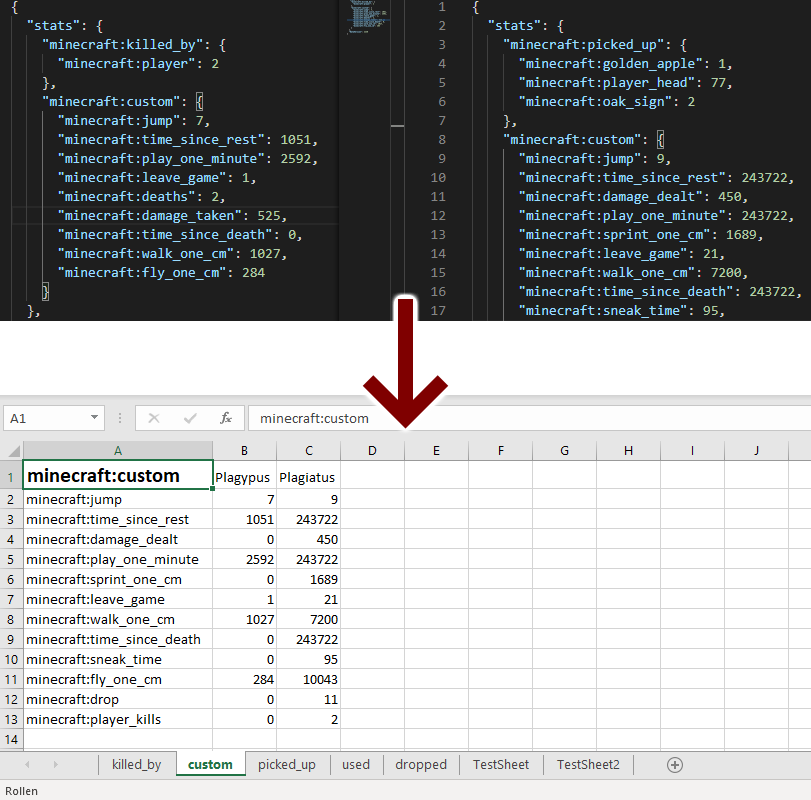Click cell value 10043 in column C
This screenshot has height=800, width=811.
click(308, 680)
